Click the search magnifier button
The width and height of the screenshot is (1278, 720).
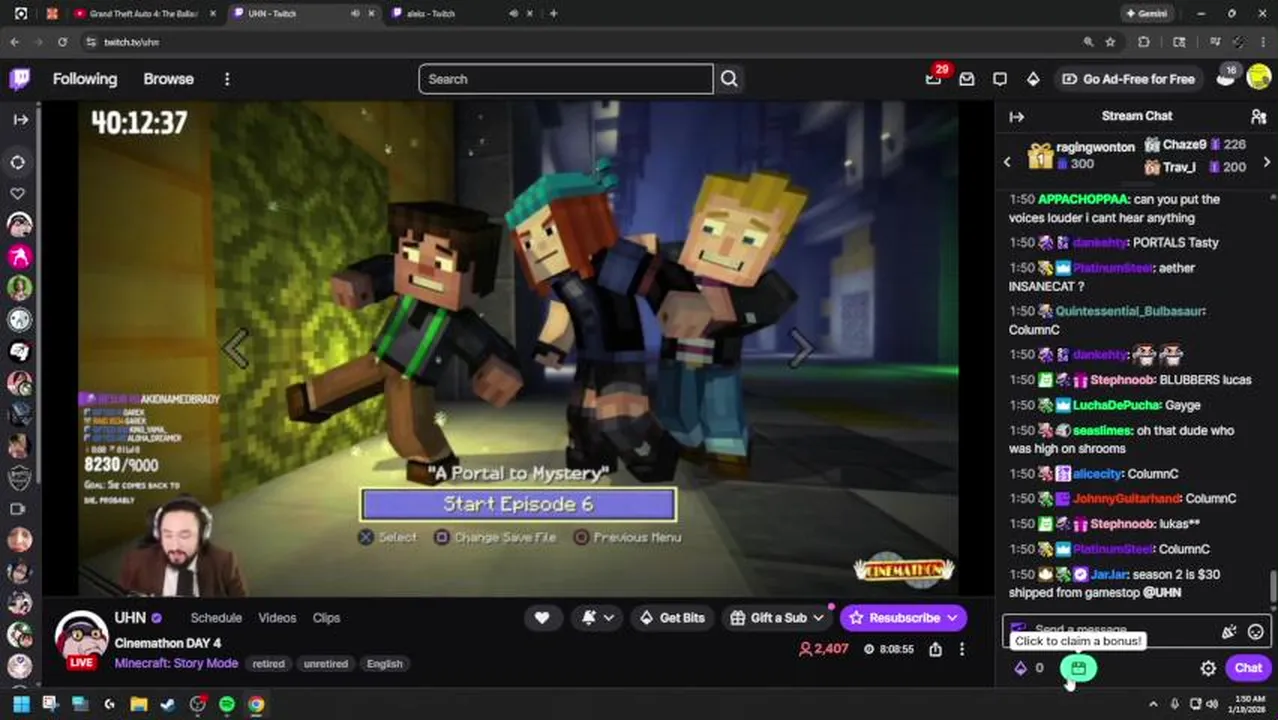point(729,79)
